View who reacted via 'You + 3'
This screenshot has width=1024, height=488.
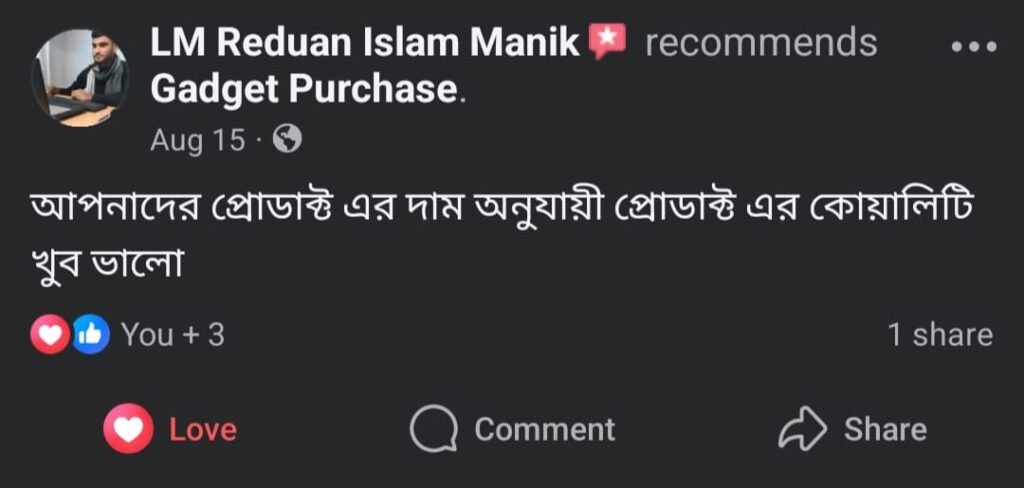172,335
